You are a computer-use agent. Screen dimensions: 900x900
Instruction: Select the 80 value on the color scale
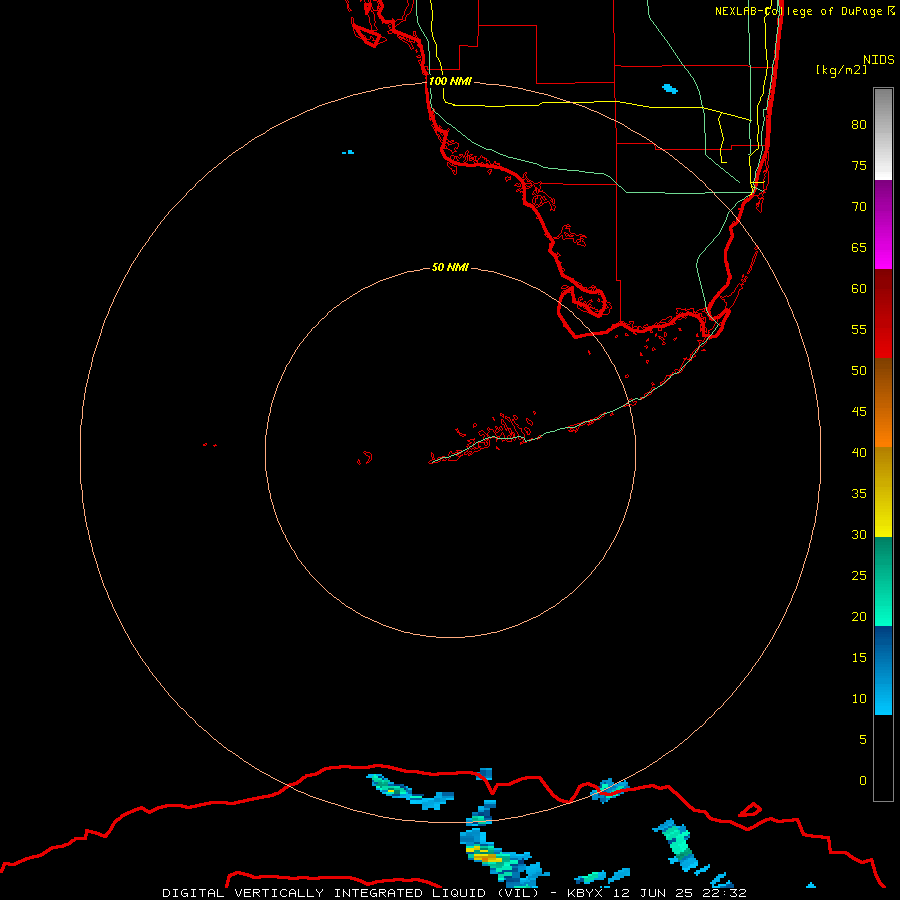(859, 125)
